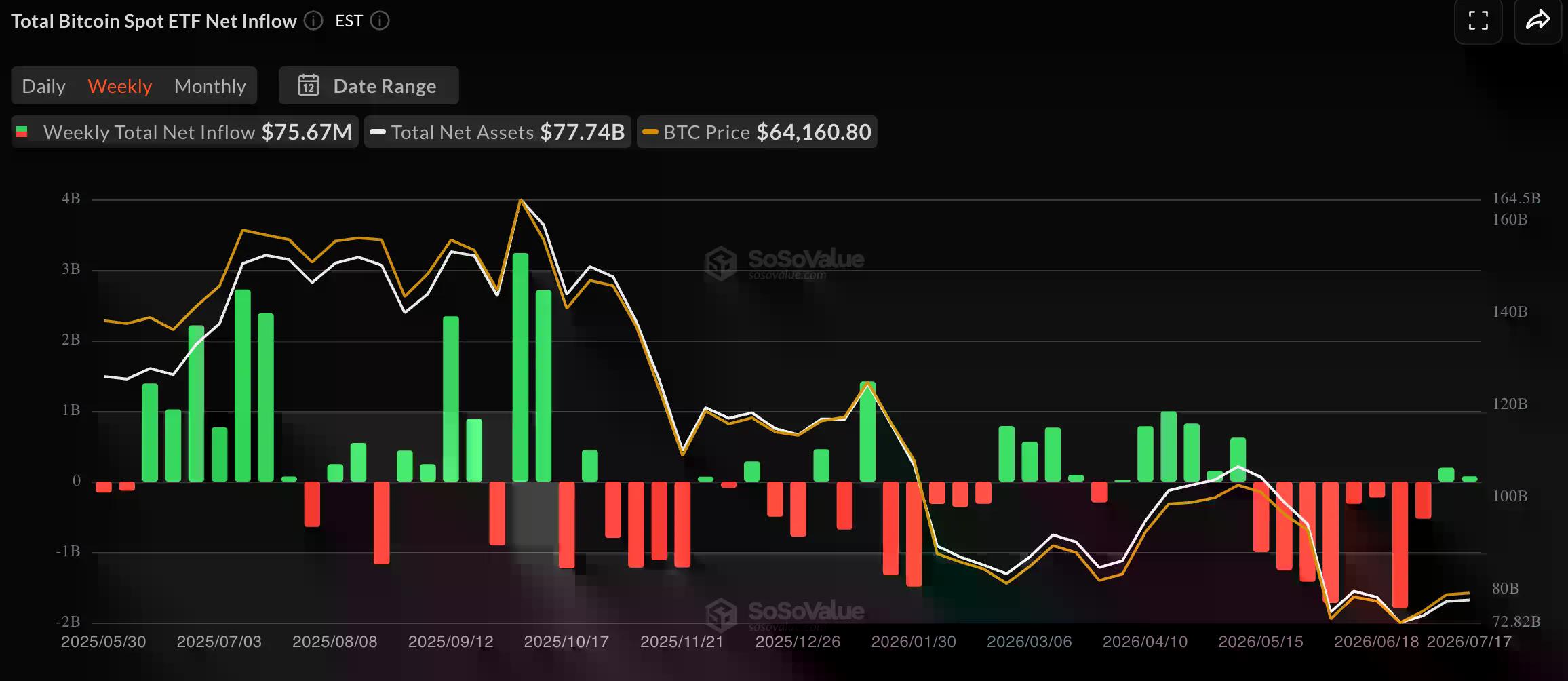Select the tallest green inflow bar above 3B
The image size is (1568, 681).
point(520,367)
